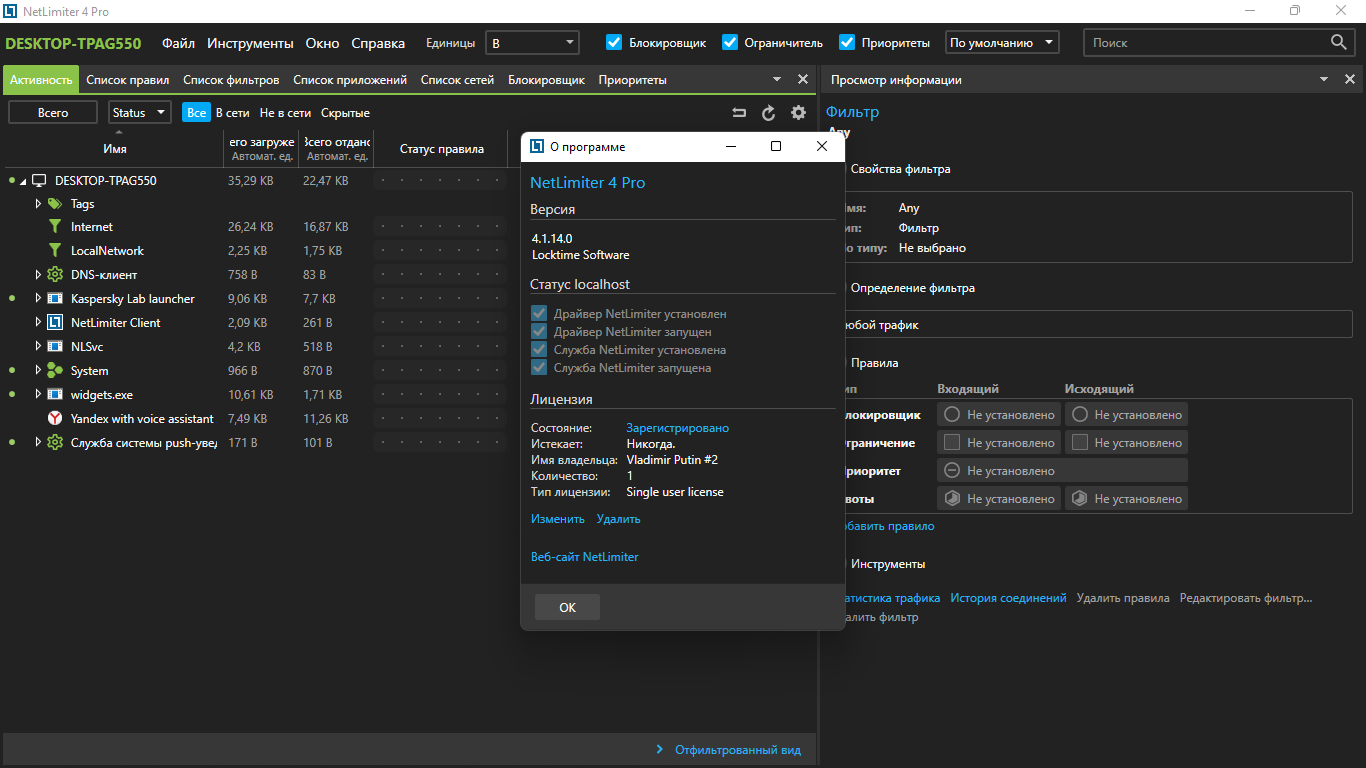Viewport: 1366px width, 768px height.
Task: Click the collapse rows icon beside refresh
Action: [x=739, y=113]
